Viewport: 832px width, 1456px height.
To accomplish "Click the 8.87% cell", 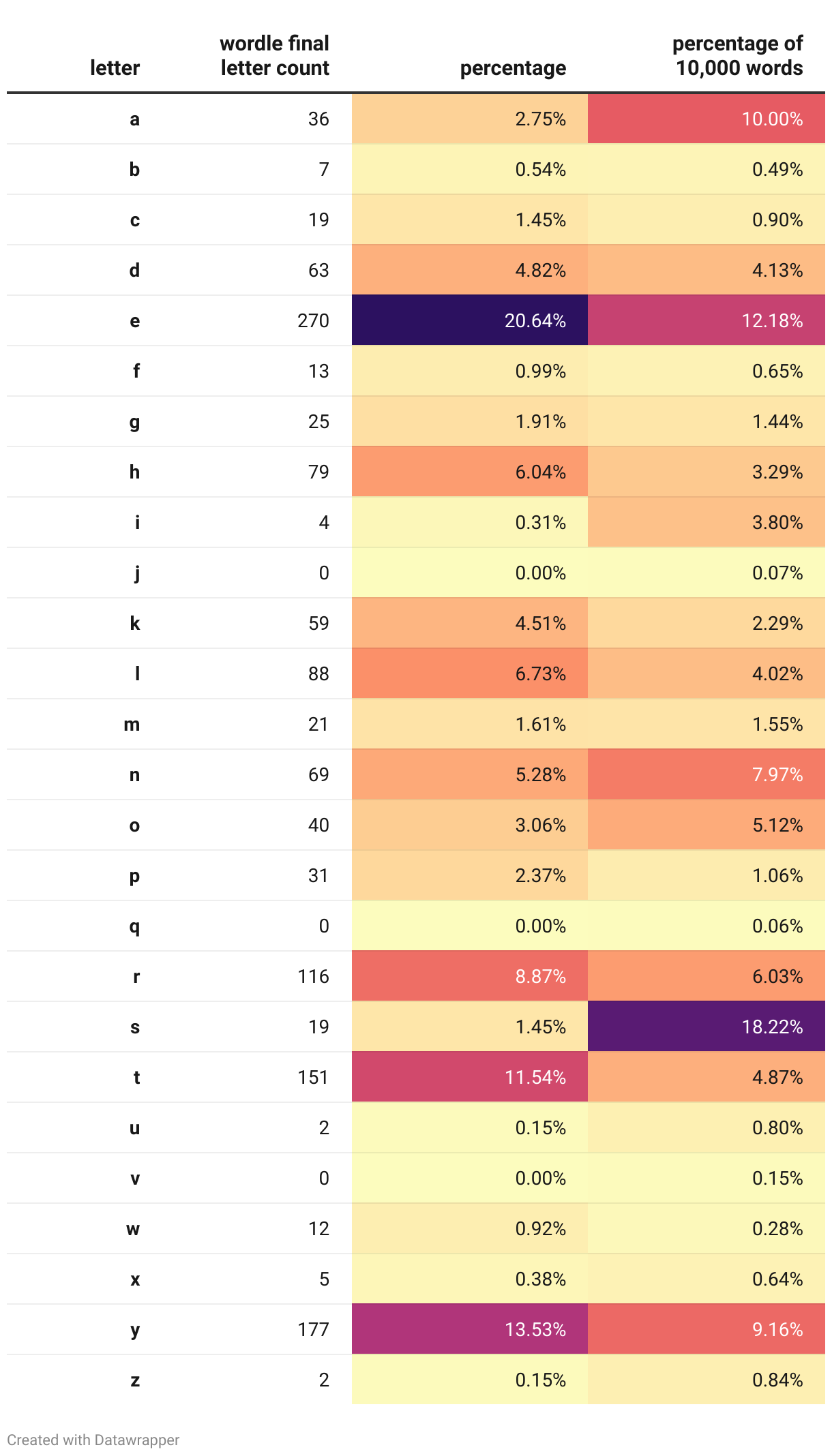I will [470, 976].
